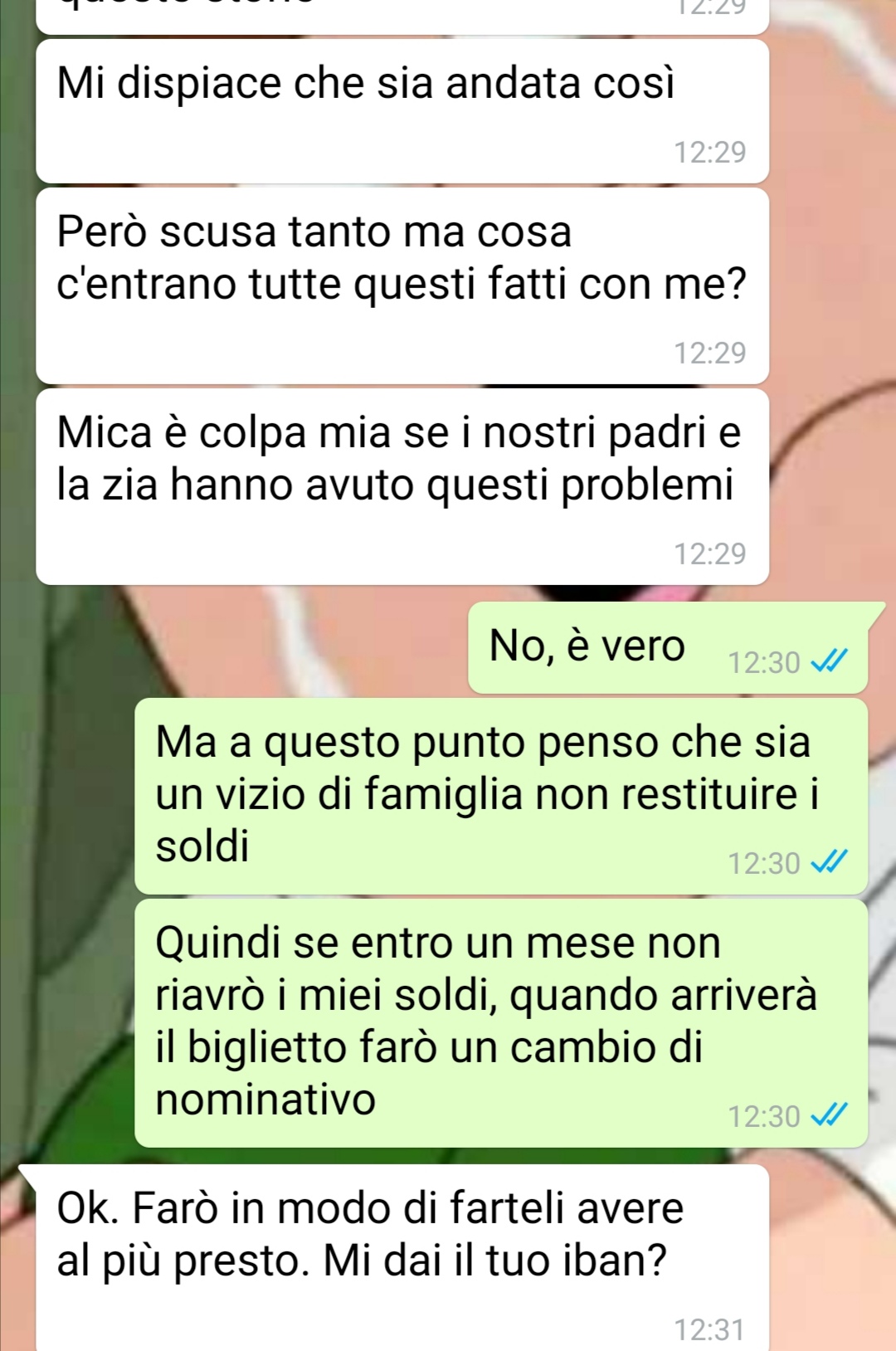
Task: Tap 12:30 timestamp on 'nominativo' message
Action: click(764, 1116)
